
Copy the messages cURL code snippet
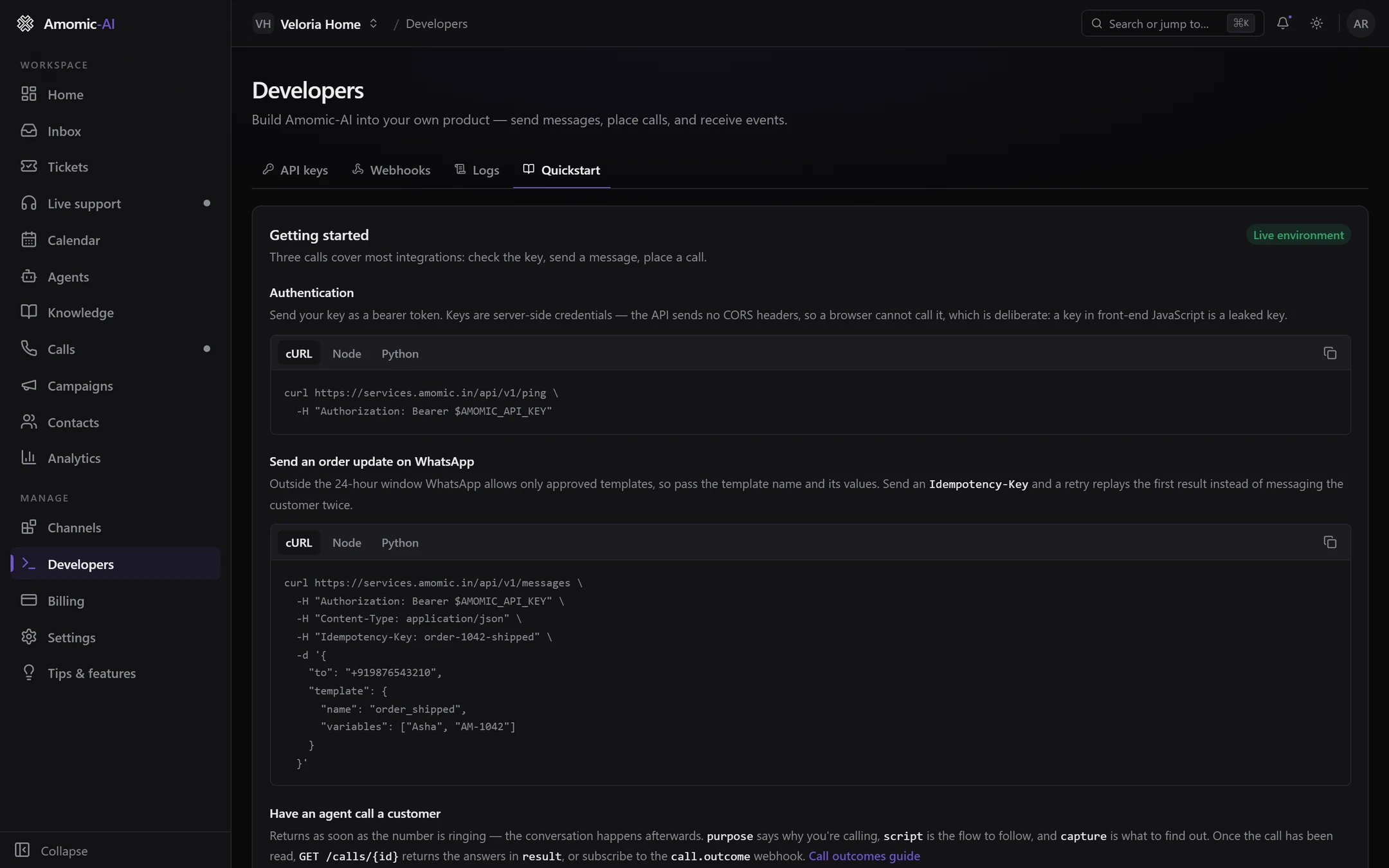(x=1330, y=543)
